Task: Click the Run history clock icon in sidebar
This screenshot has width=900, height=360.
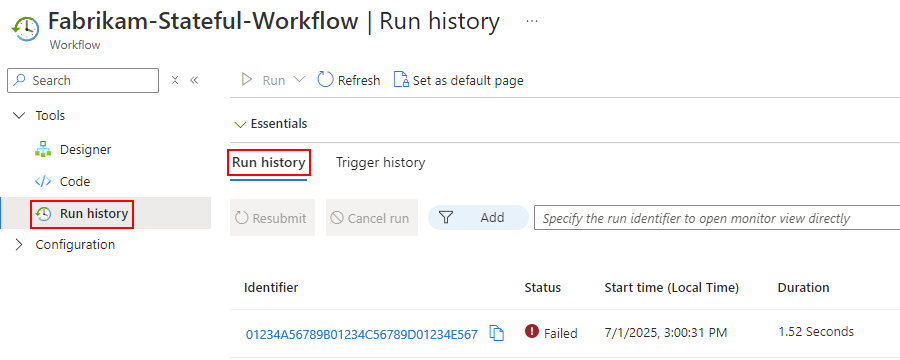Action: pos(43,214)
